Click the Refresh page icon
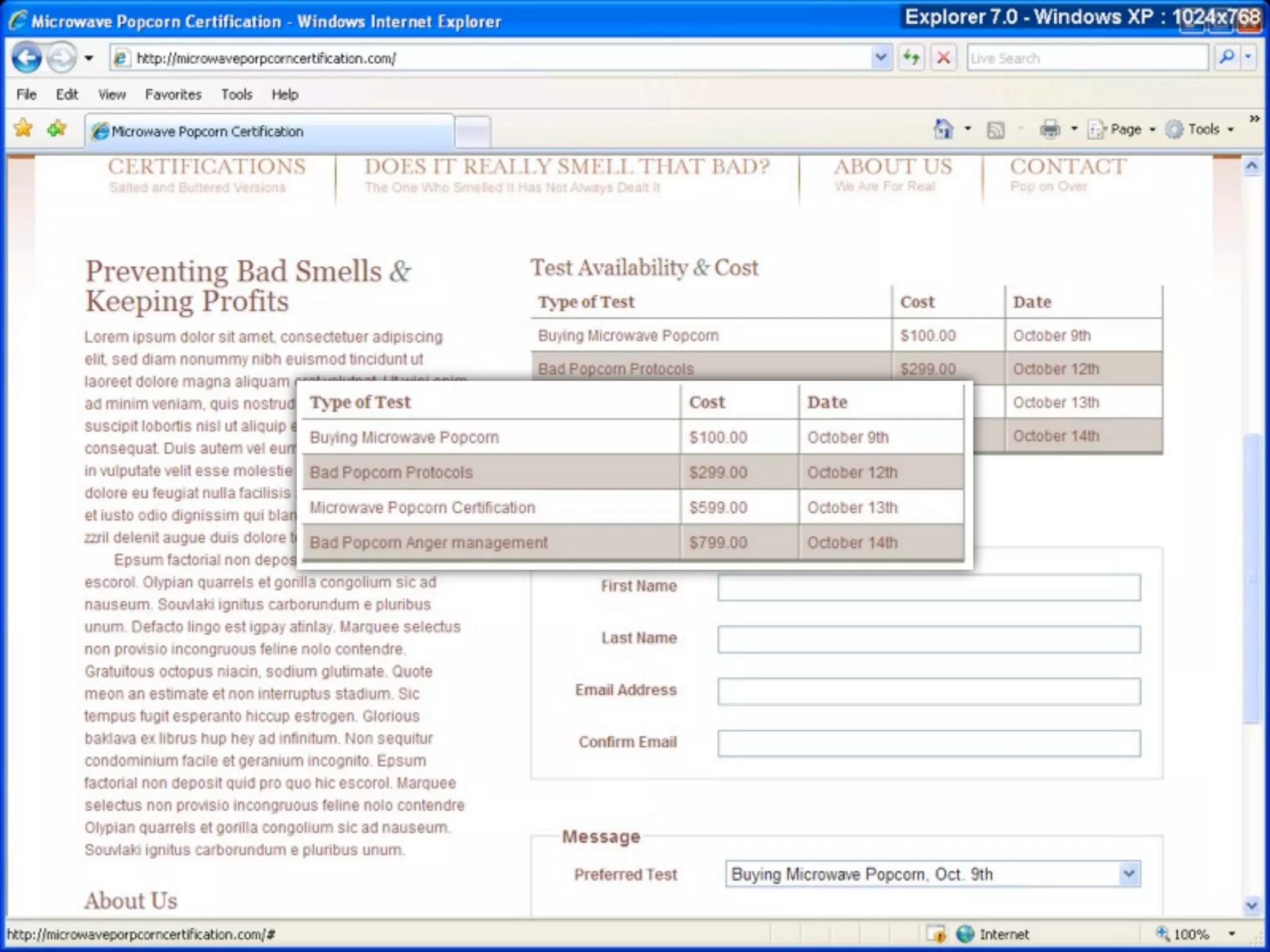The width and height of the screenshot is (1270, 952). (911, 58)
